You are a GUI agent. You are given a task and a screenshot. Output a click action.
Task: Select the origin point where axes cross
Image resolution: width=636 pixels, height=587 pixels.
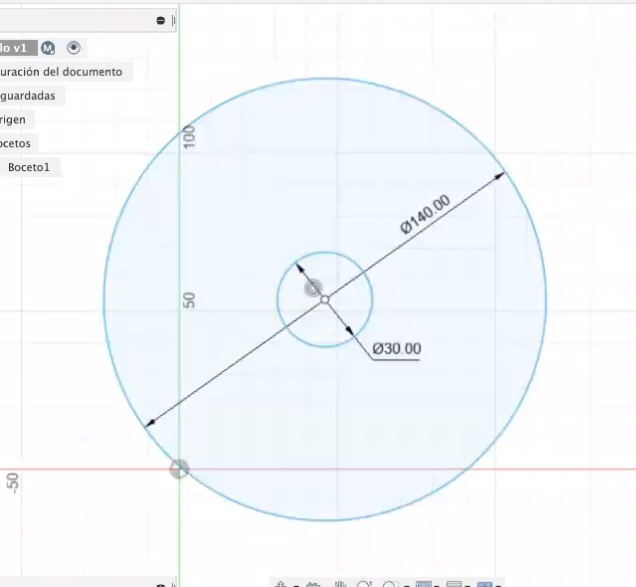click(x=179, y=469)
